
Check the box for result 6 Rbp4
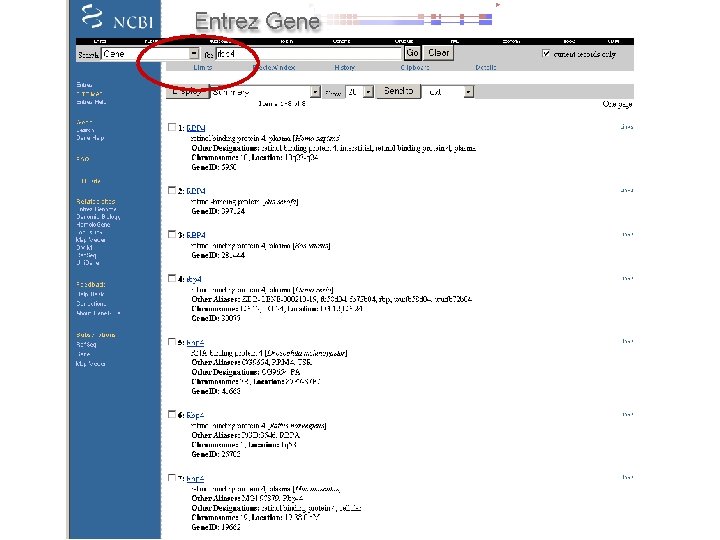coord(172,414)
